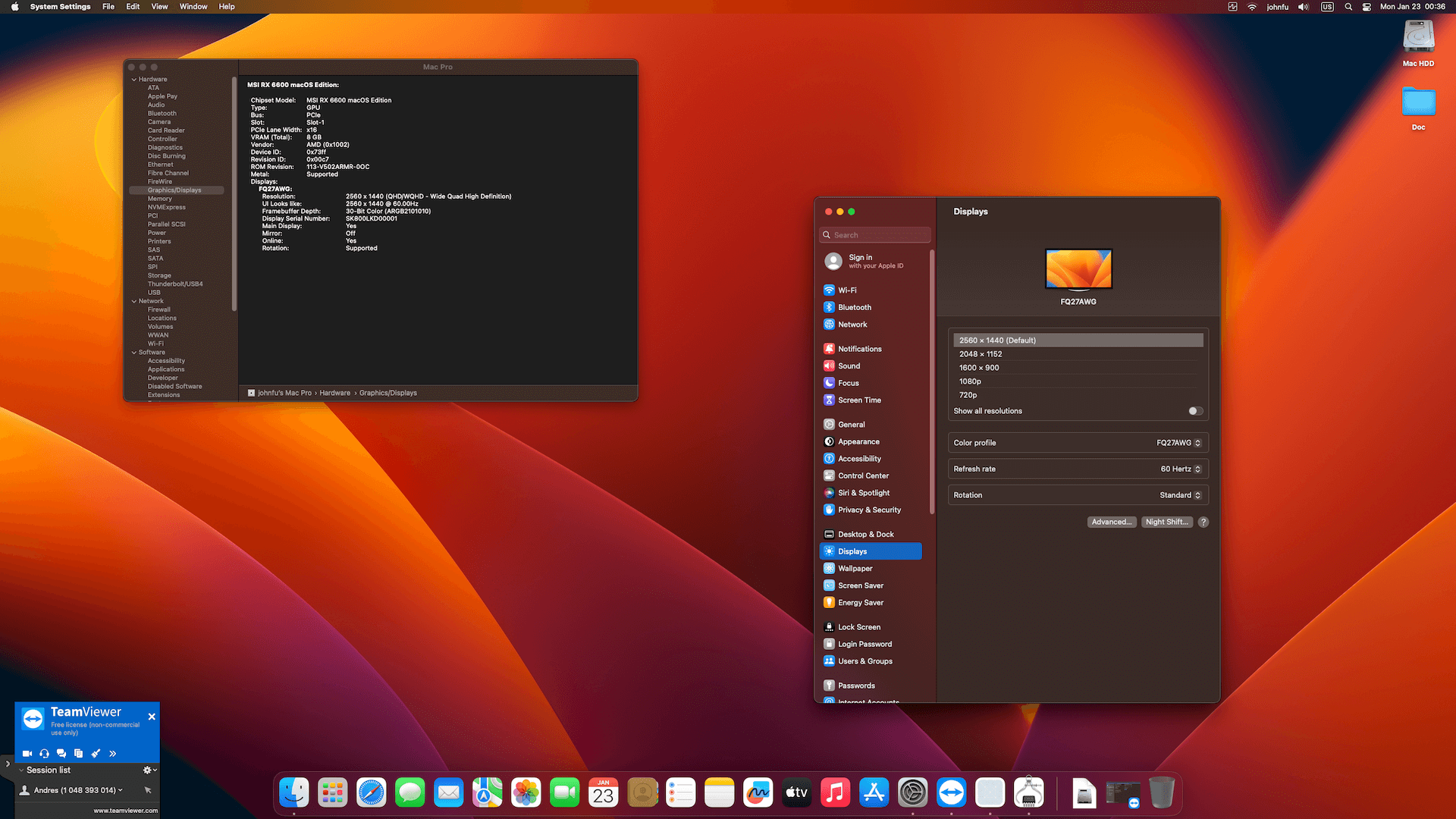Open TeamViewer file box icon
Image resolution: width=1456 pixels, height=819 pixels.
coord(78,754)
